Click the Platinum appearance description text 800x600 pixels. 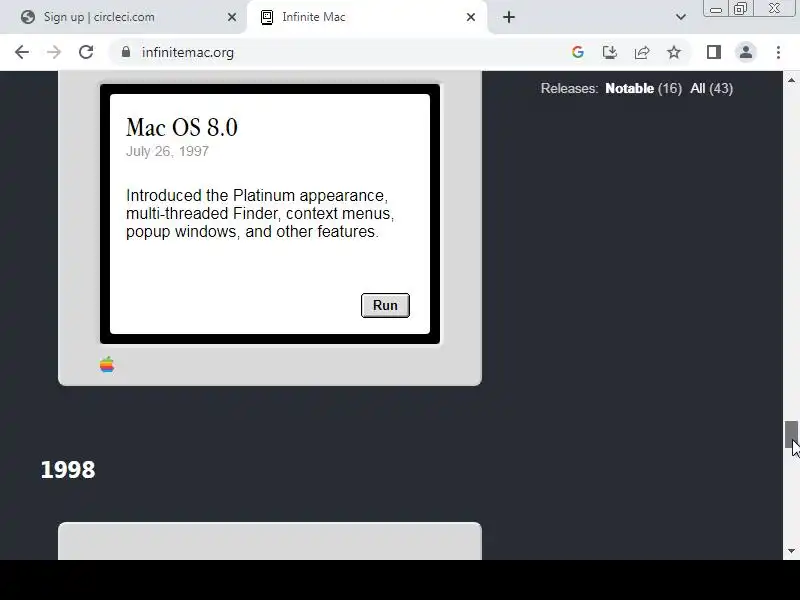point(260,213)
